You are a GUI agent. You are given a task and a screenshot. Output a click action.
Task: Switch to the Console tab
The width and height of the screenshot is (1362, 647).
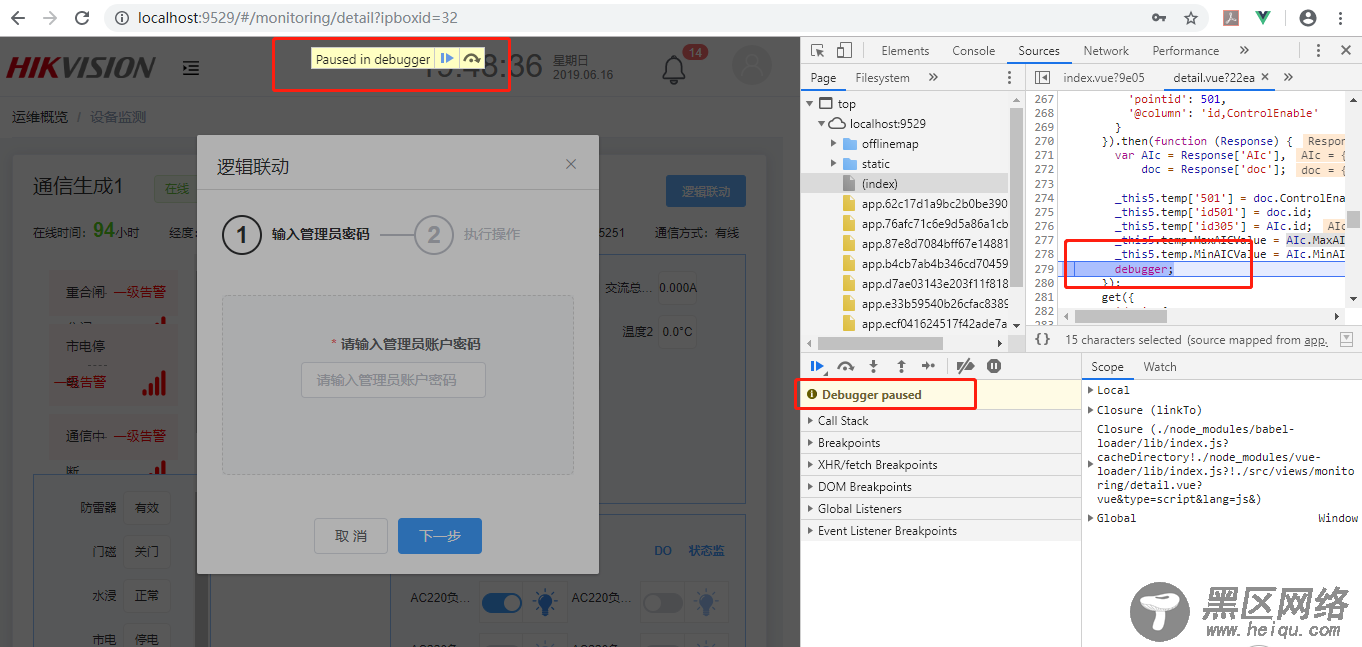pyautogui.click(x=973, y=51)
